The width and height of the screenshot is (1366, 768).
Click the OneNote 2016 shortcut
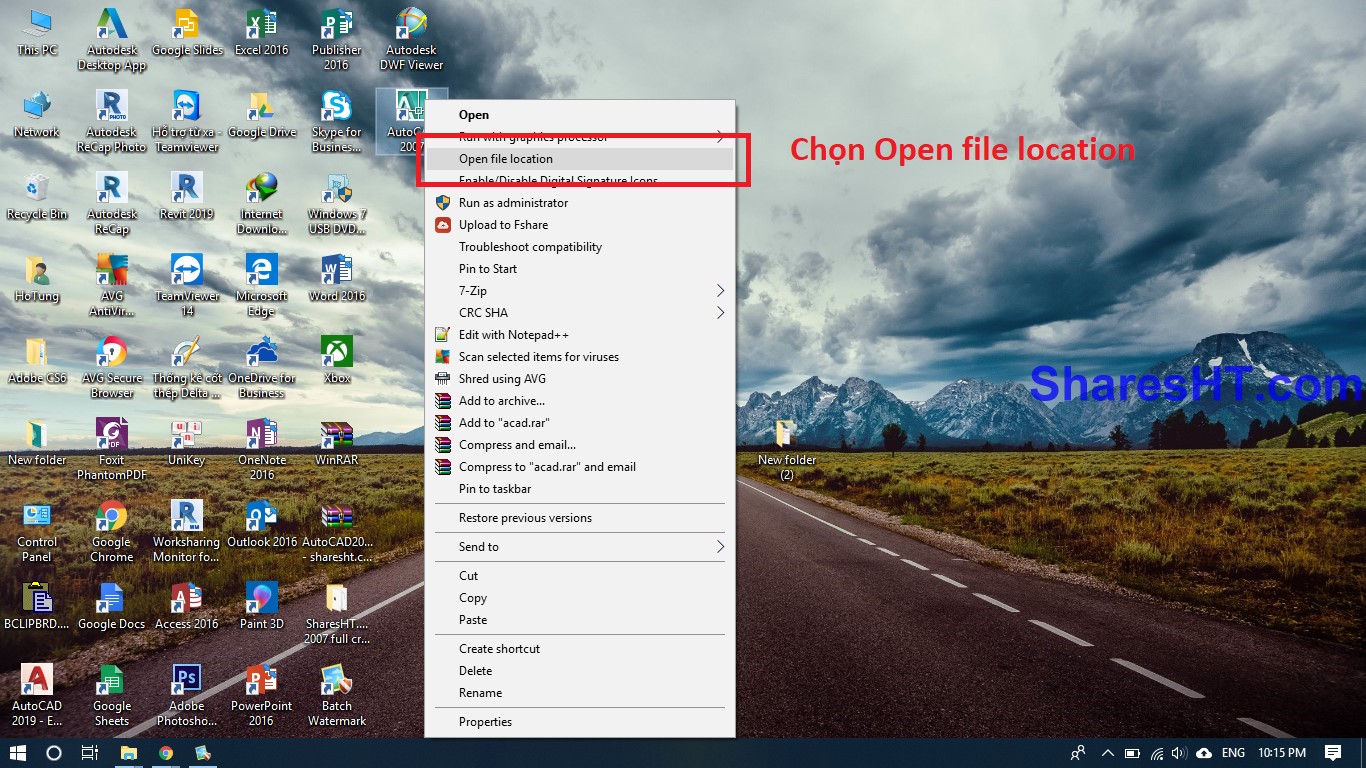(262, 450)
